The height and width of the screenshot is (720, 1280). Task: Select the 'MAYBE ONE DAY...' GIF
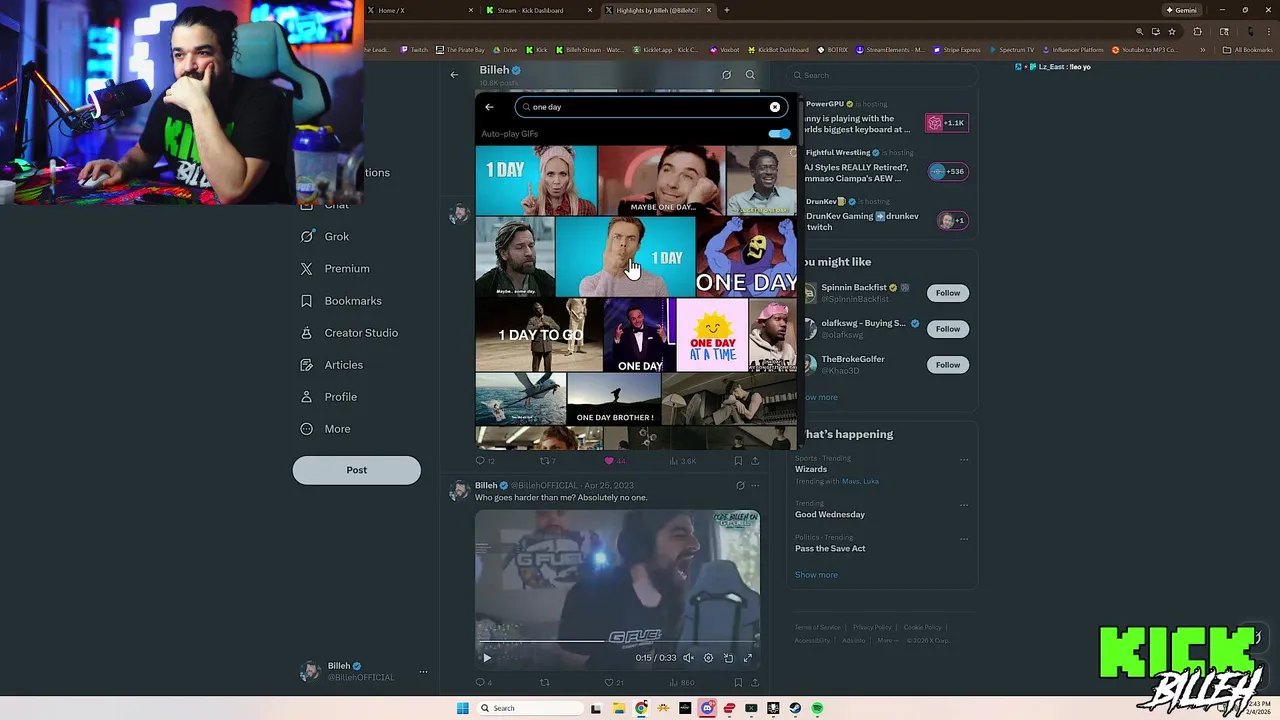point(662,181)
